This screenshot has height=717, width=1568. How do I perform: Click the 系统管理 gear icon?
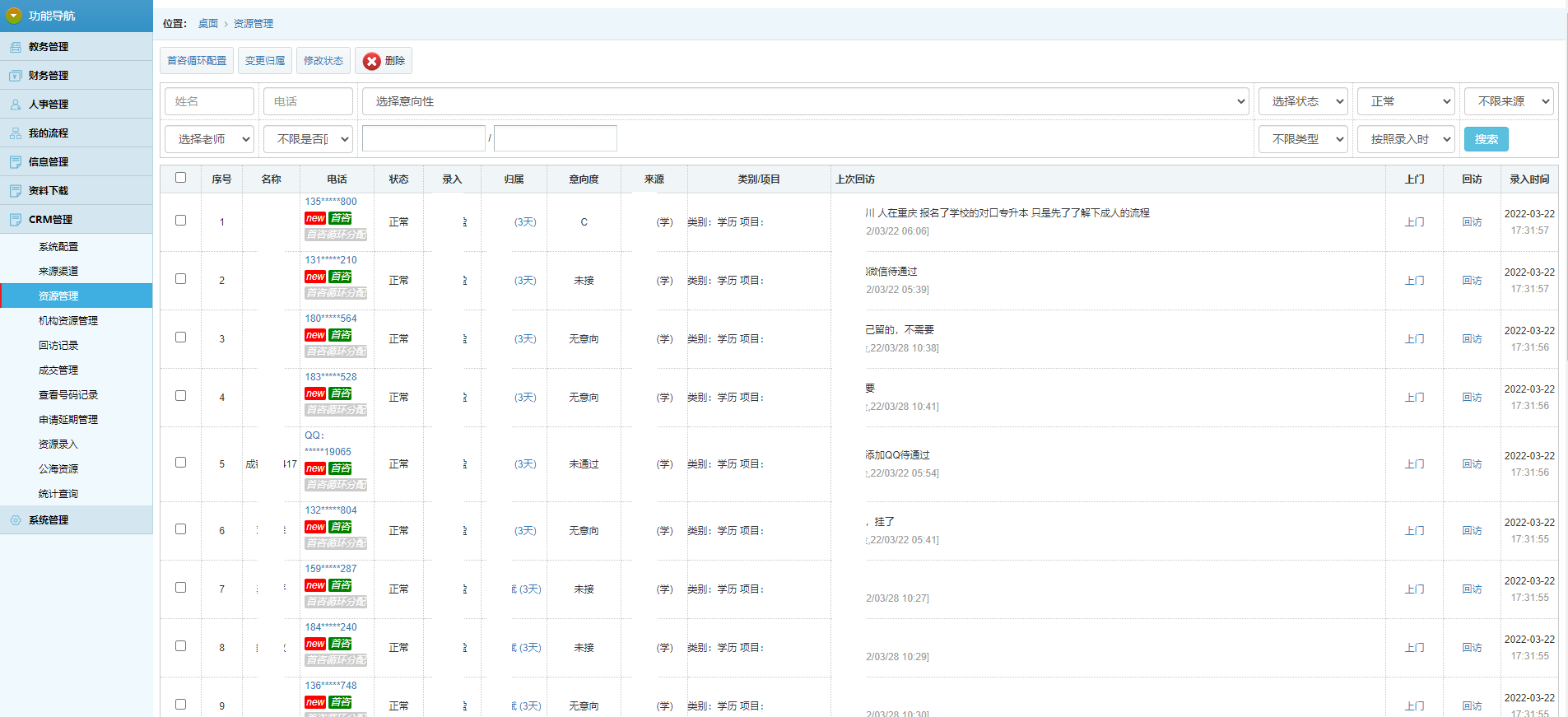(16, 520)
